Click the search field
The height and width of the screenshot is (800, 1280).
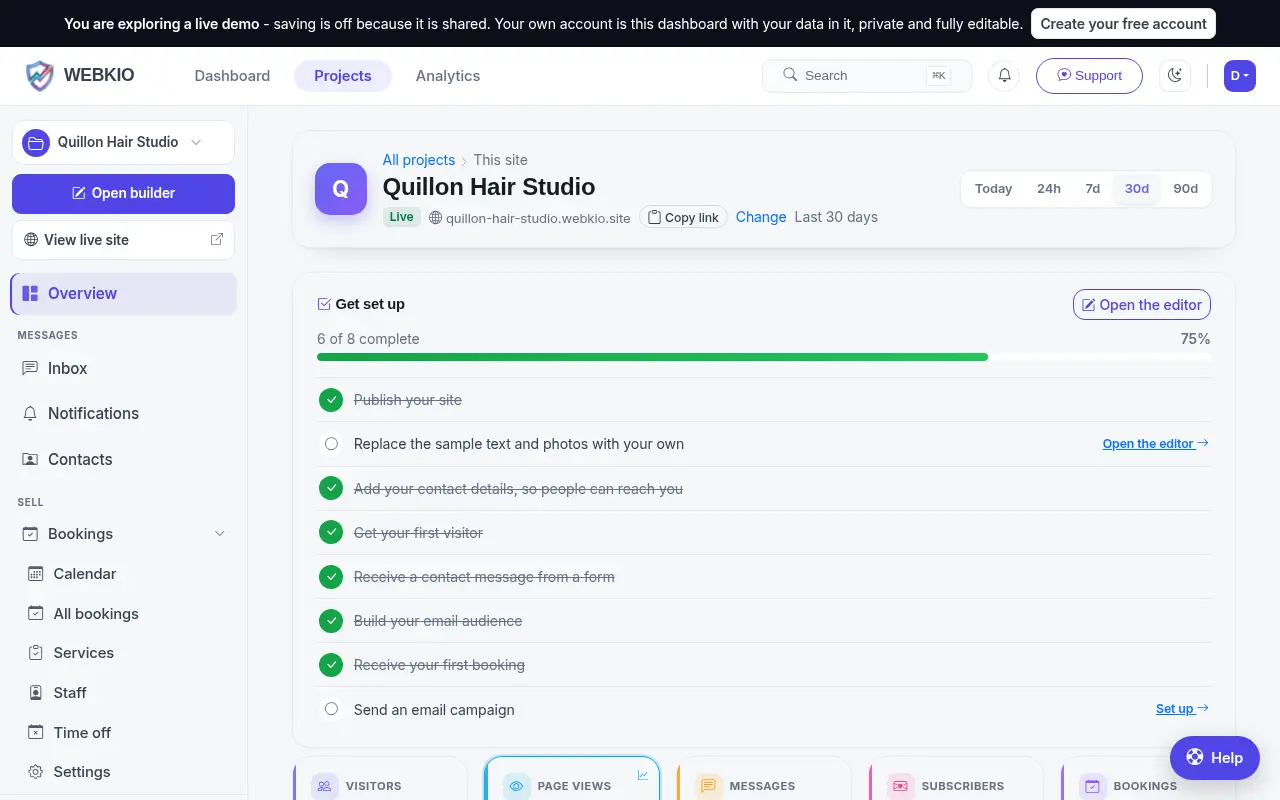pyautogui.click(x=867, y=75)
